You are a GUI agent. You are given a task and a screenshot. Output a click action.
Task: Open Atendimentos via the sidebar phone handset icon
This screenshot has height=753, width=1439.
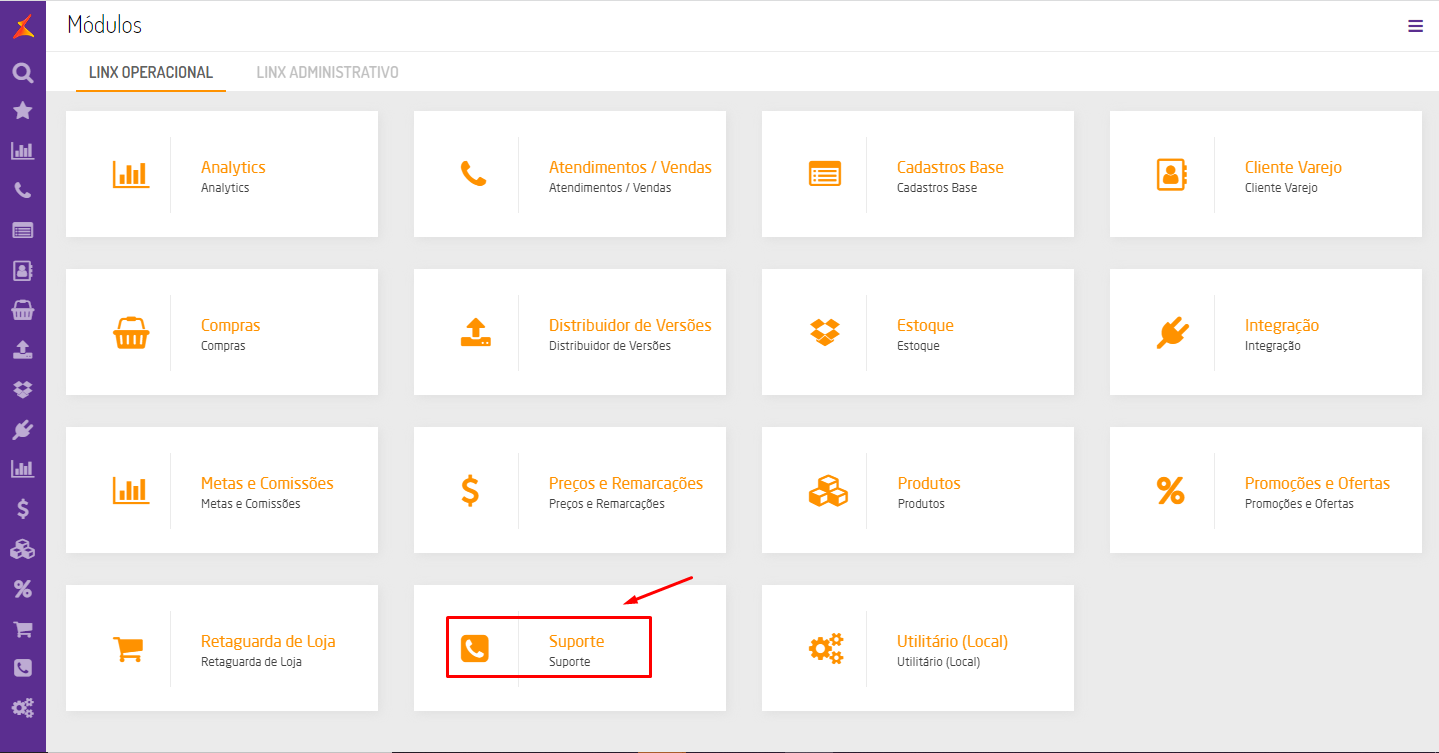22,191
